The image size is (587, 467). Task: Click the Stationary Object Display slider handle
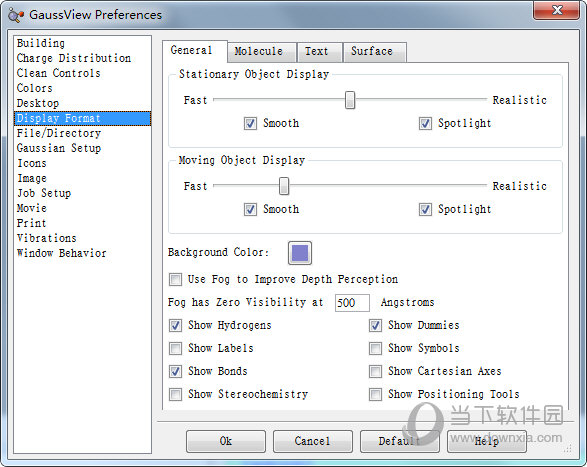click(350, 100)
